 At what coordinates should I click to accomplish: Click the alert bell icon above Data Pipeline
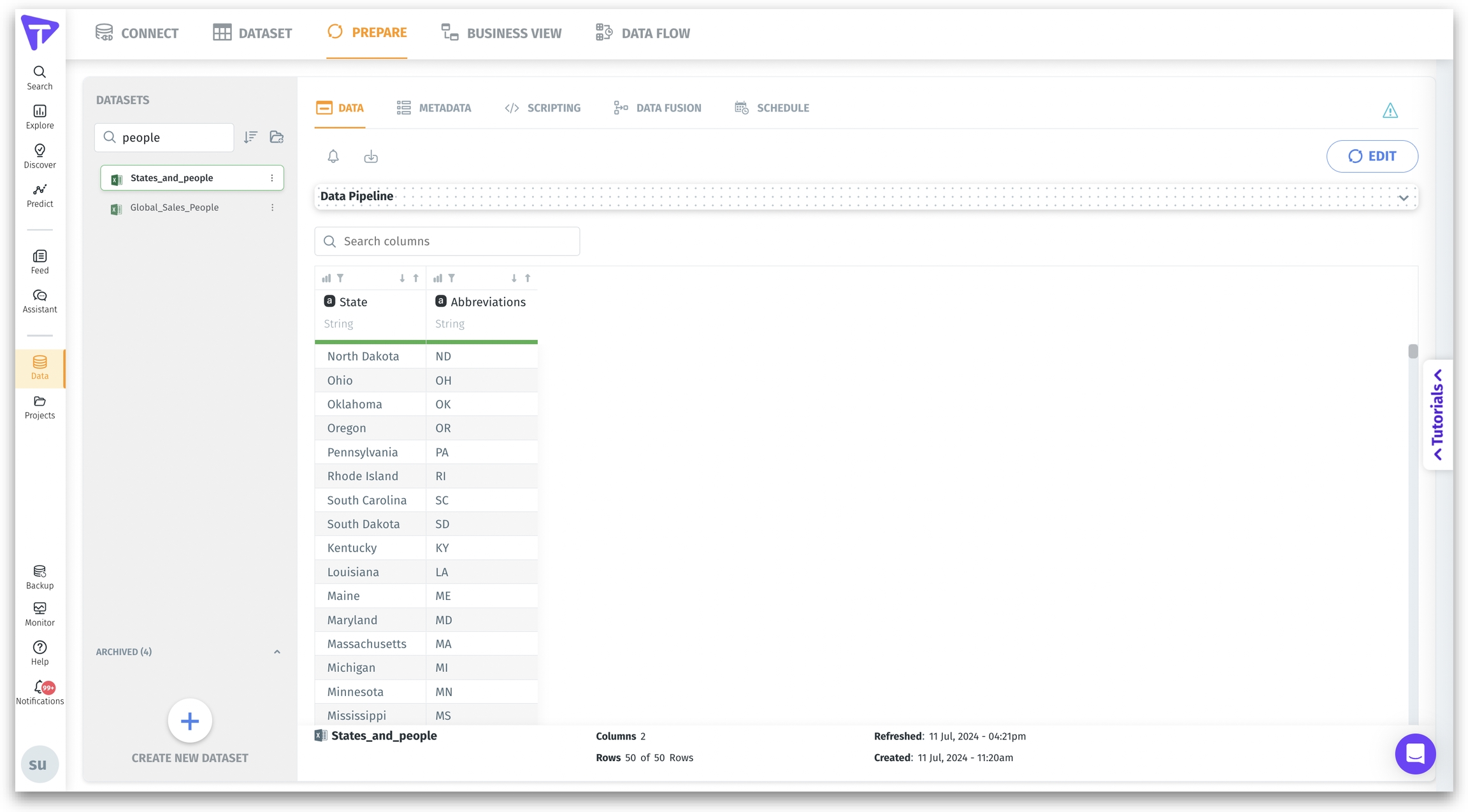tap(333, 156)
